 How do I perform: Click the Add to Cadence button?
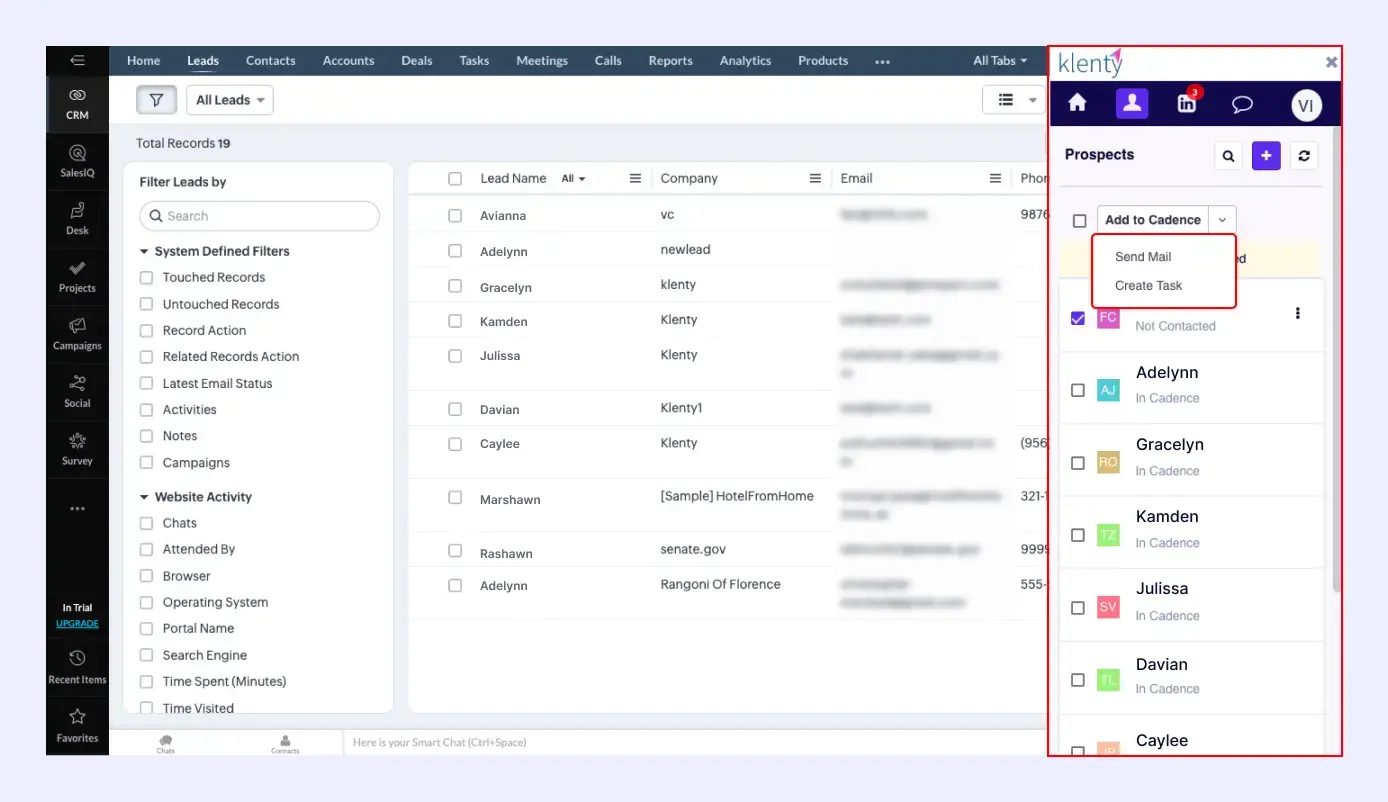(1153, 220)
